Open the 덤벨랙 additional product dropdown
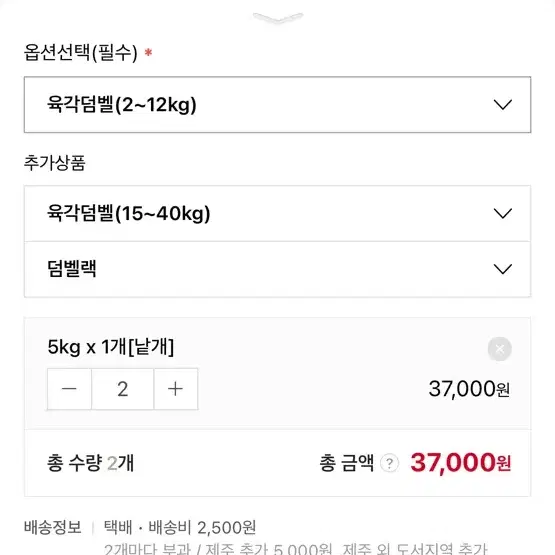555x555 pixels. [278, 269]
